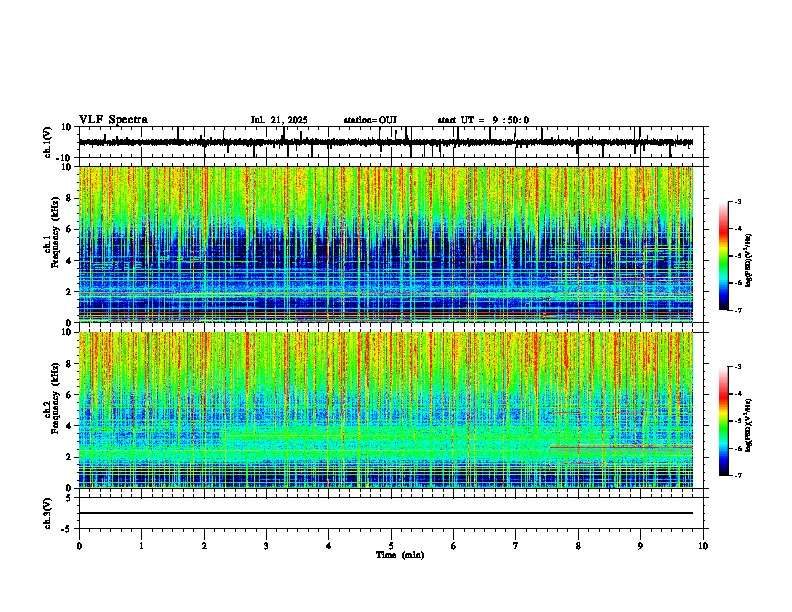This screenshot has width=792, height=612.
Task: Click the ch.2 color scale log(PSD) unit label
Action: [749, 426]
